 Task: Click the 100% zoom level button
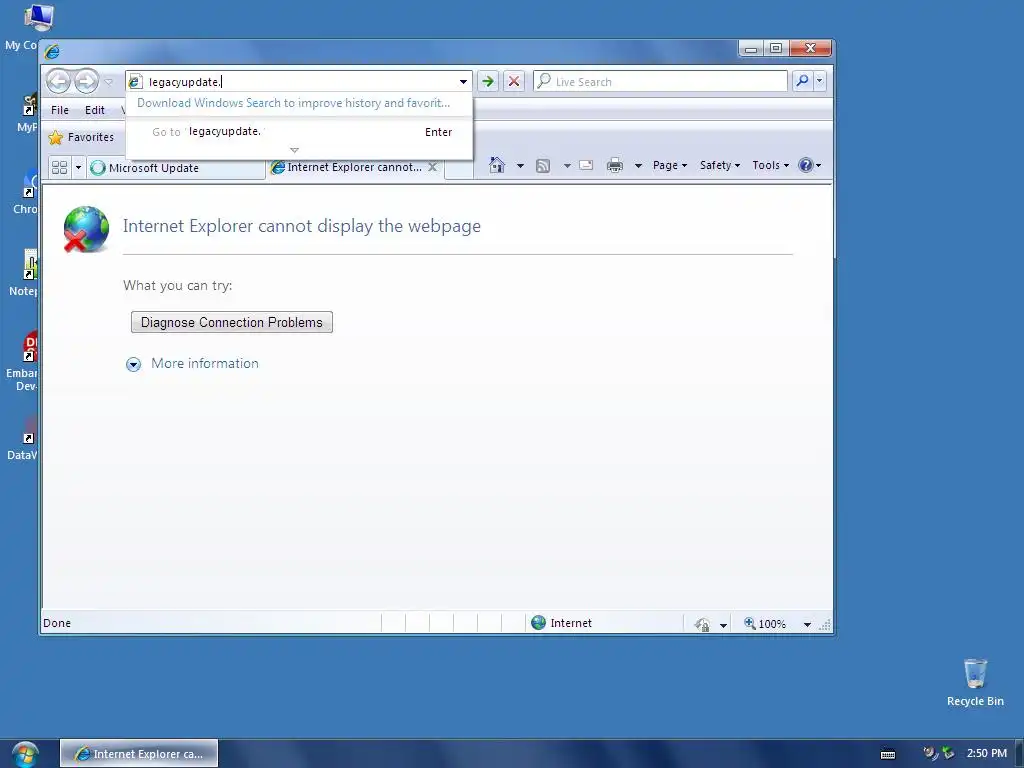pyautogui.click(x=765, y=624)
